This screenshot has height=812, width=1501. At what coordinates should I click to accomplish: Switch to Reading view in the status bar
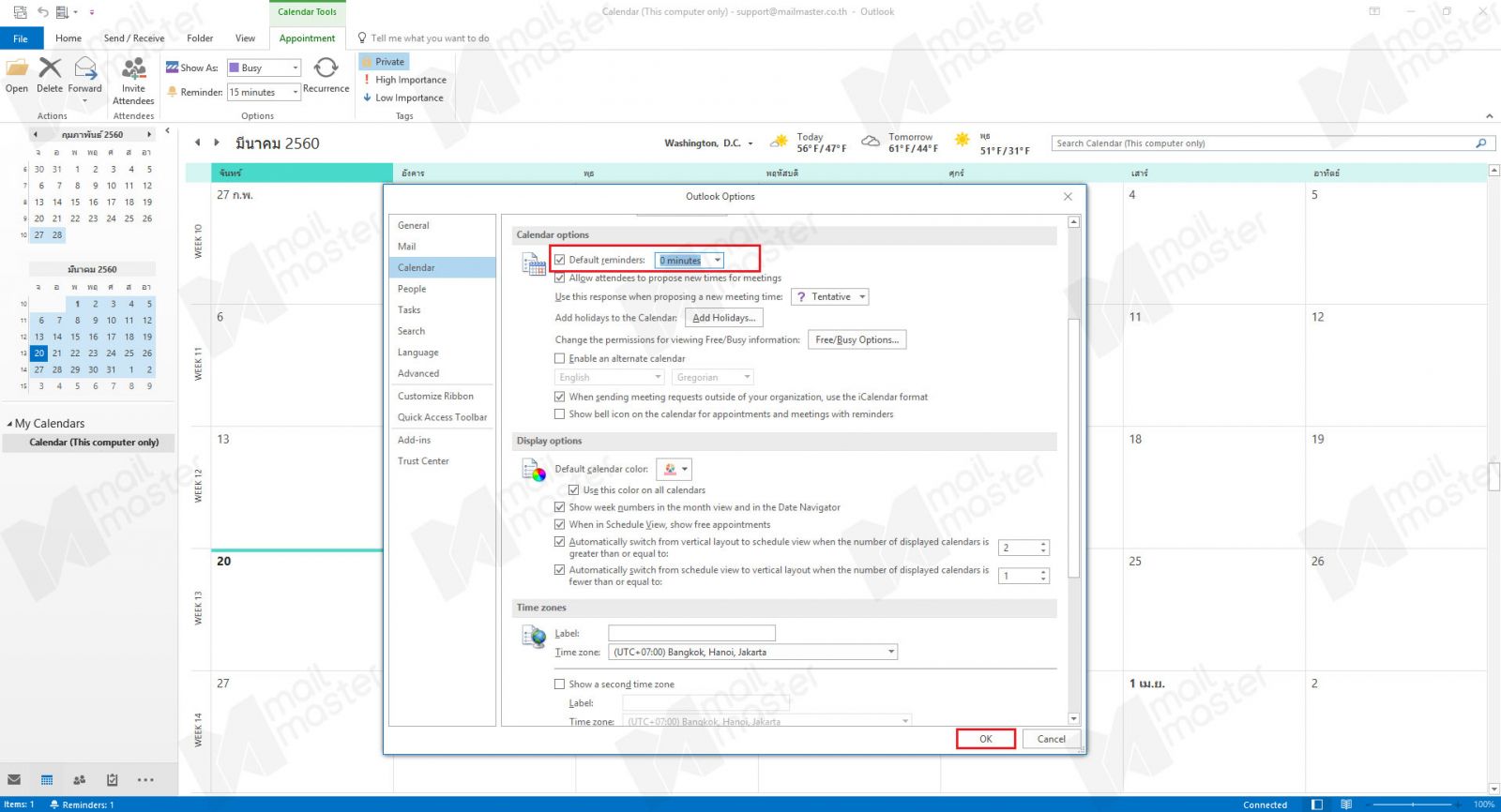click(1346, 804)
